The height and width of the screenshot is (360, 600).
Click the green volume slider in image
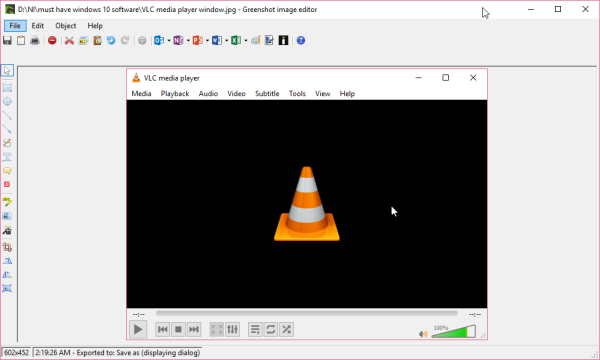pos(453,332)
